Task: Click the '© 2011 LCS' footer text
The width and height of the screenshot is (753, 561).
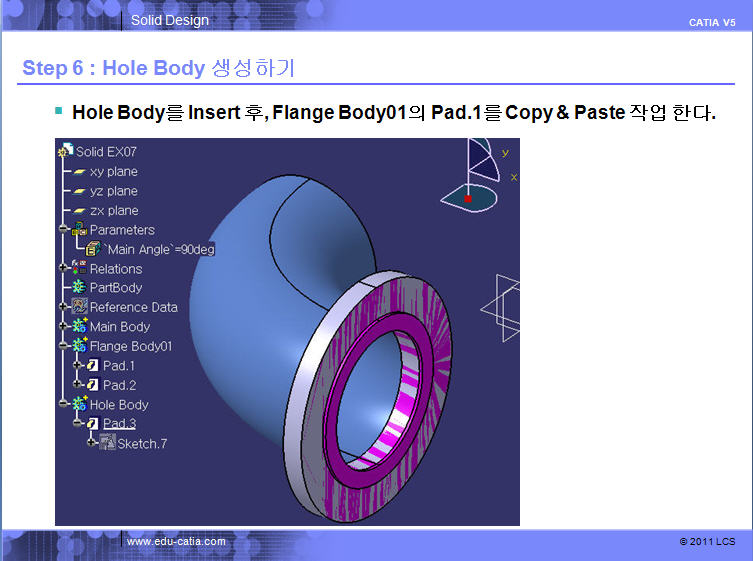Action: tap(707, 541)
